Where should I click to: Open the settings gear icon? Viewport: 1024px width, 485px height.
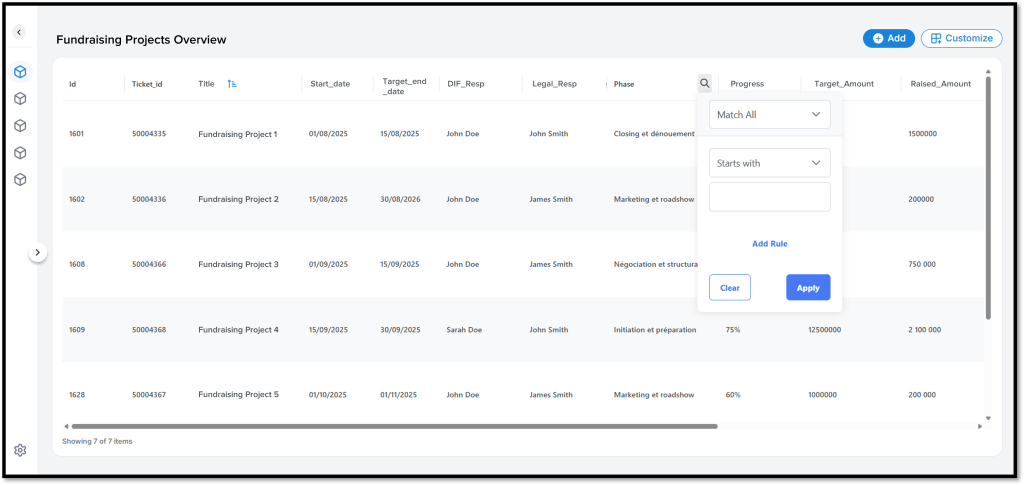20,451
